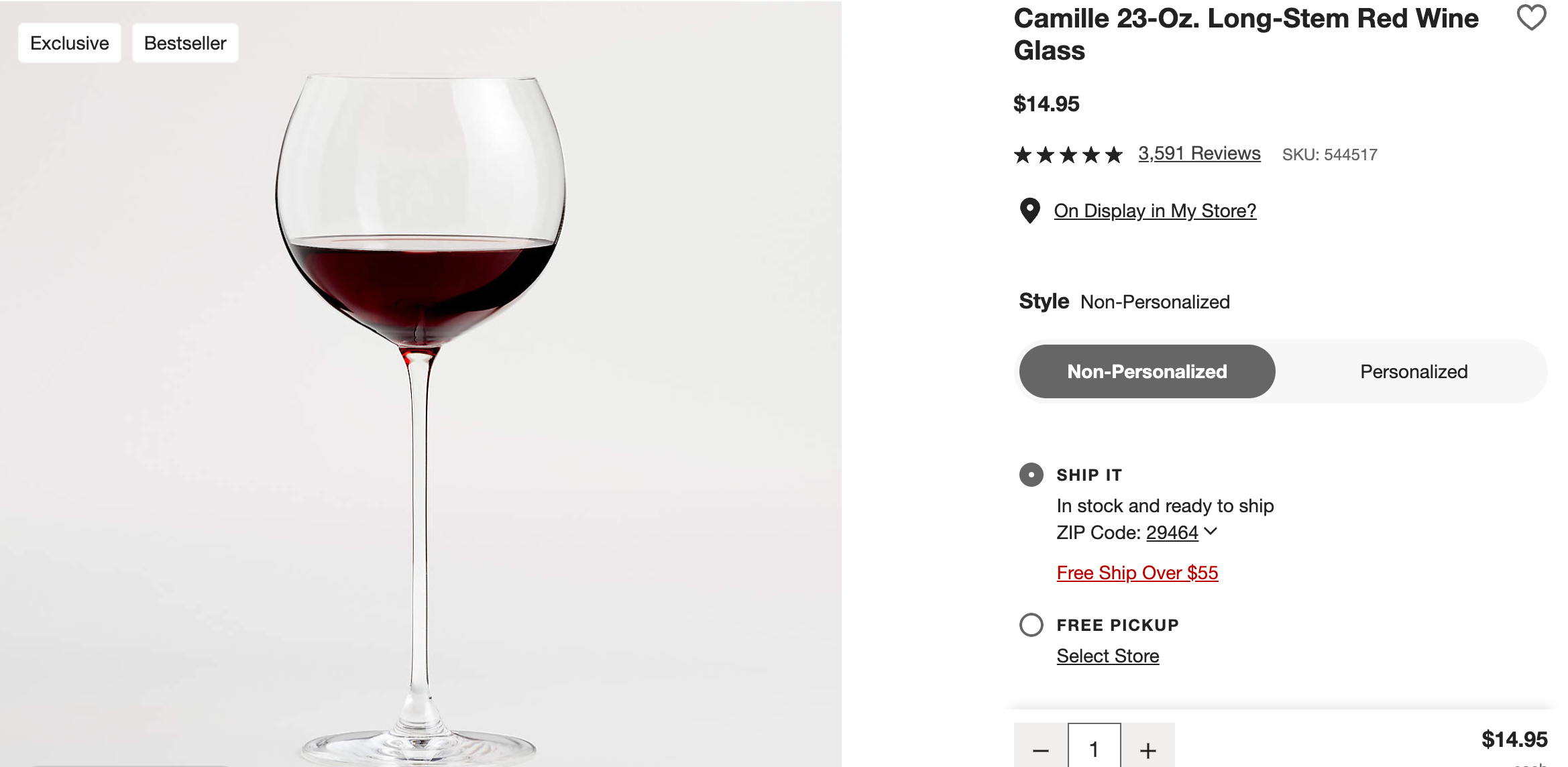Select the Free Pickup radio button
The image size is (1568, 767).
coord(1030,626)
